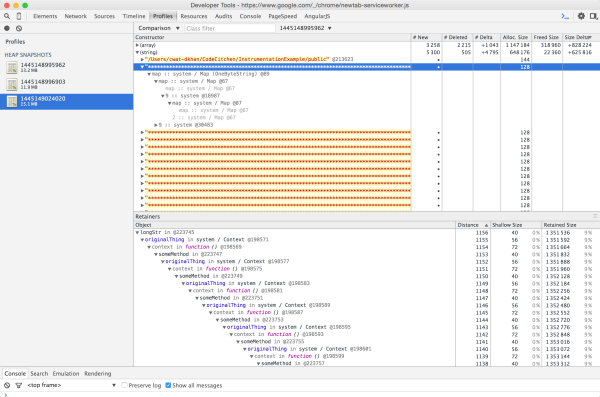Viewport: 600px width, 397px height.
Task: Open the top Console tab
Action: point(250,16)
